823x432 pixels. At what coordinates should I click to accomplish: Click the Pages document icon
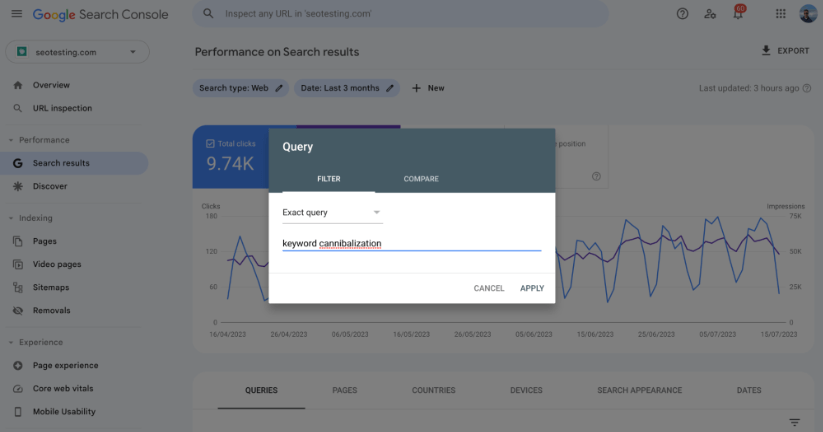pyautogui.click(x=18, y=241)
